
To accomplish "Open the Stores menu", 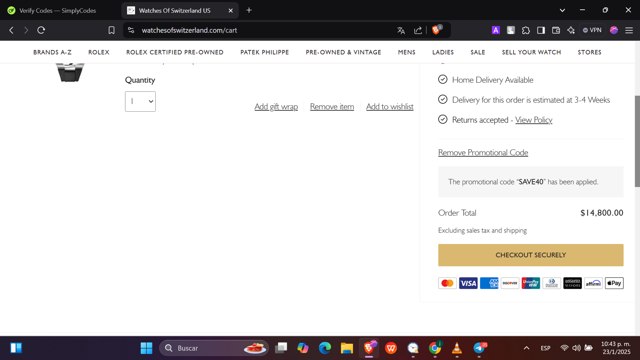I will pos(589,52).
